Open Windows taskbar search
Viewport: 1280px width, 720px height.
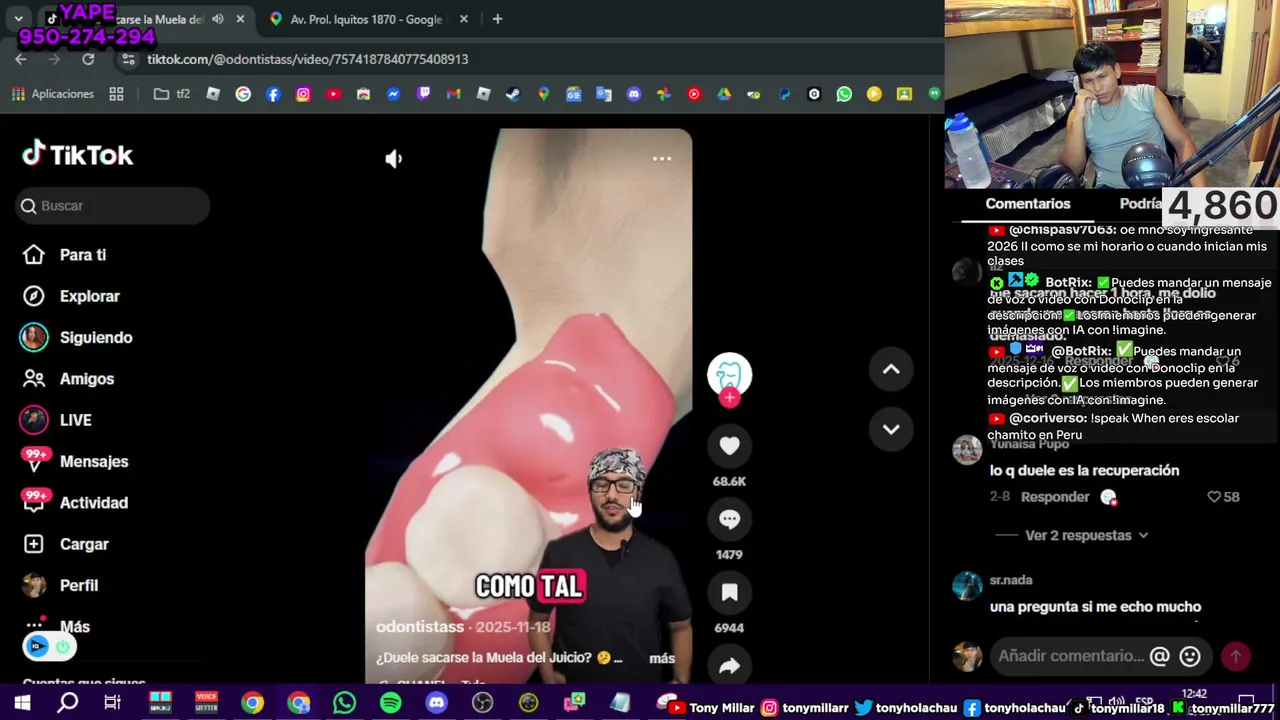pos(68,703)
